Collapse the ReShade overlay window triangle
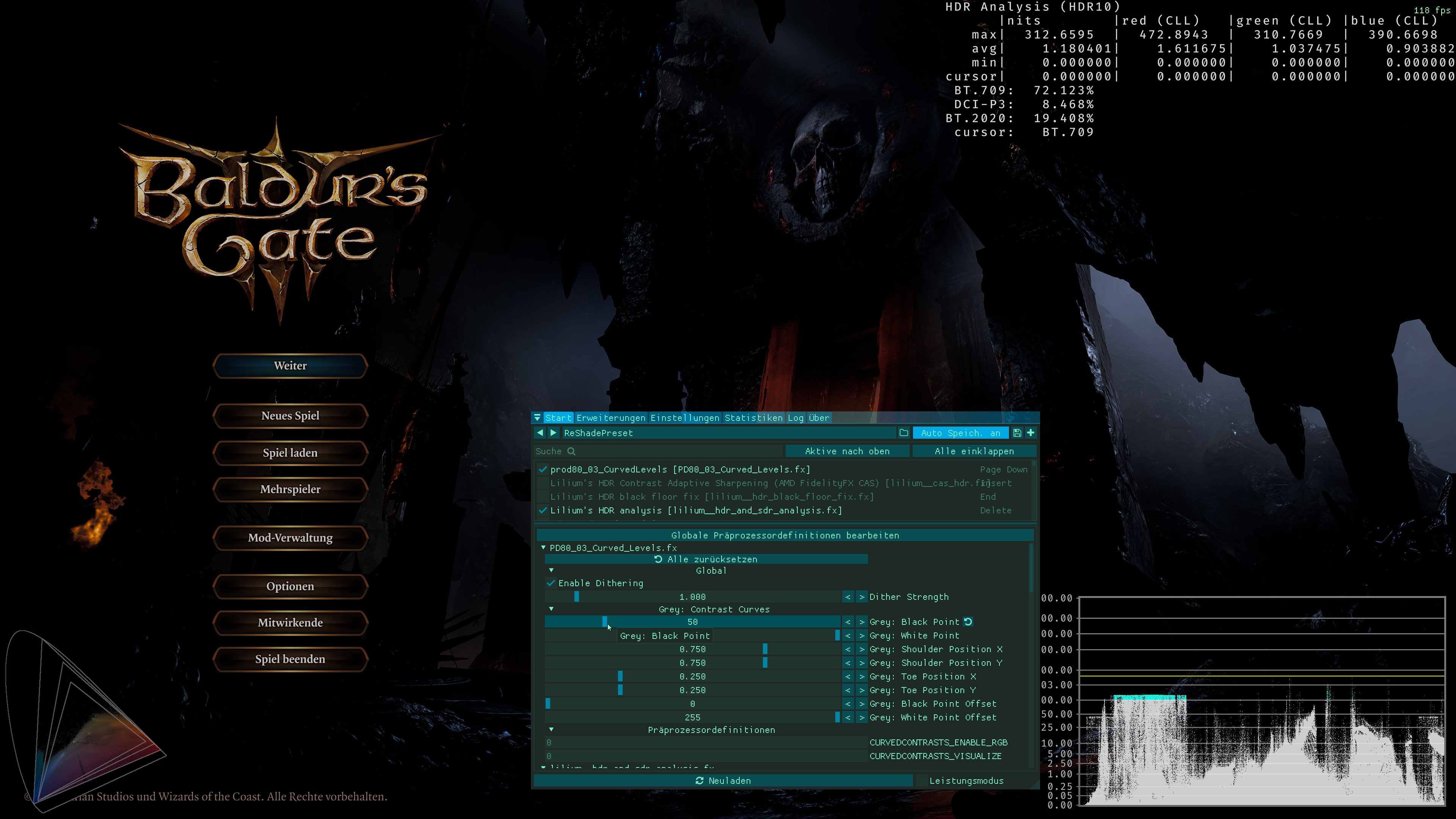Viewport: 1456px width, 819px height. click(537, 418)
